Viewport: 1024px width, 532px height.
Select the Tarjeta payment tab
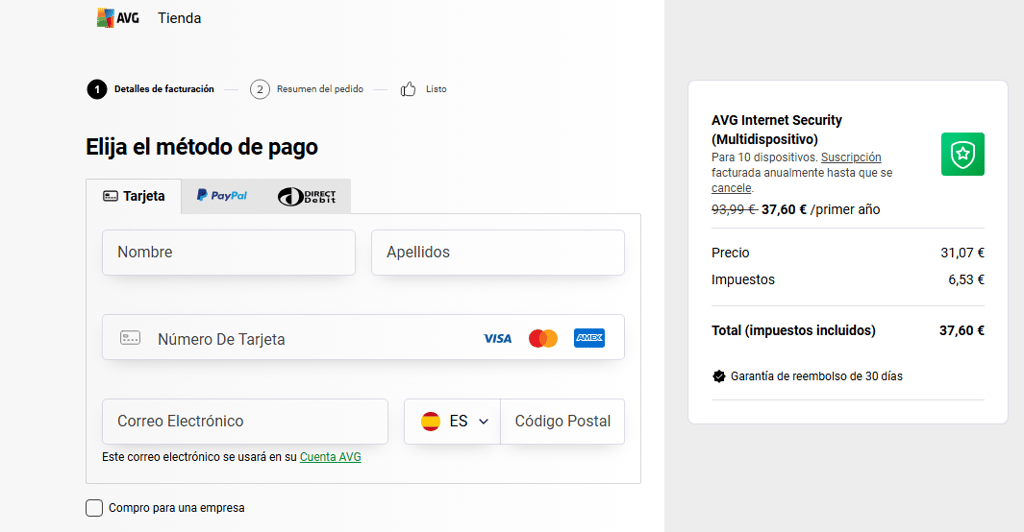(134, 196)
